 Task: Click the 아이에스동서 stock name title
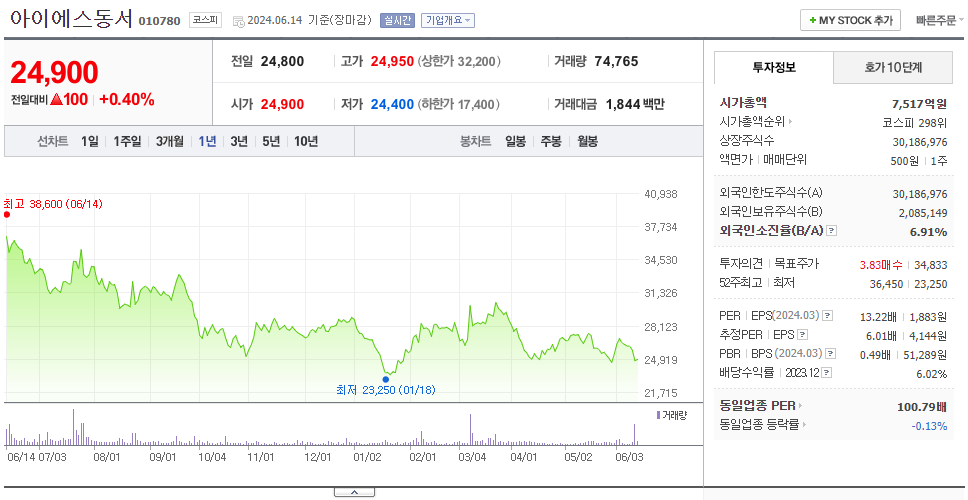[72, 19]
